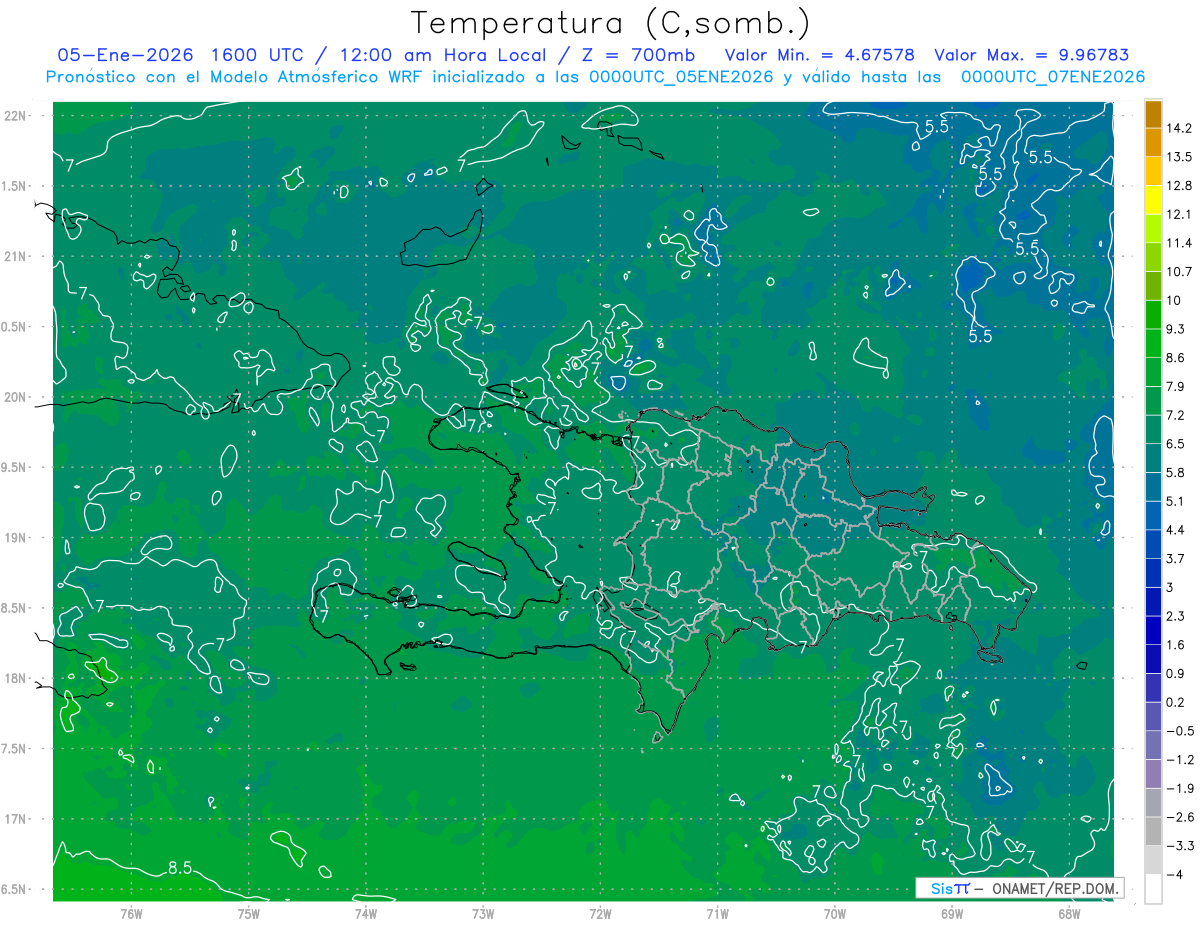Click the '12.1' color scale value

tap(1181, 215)
